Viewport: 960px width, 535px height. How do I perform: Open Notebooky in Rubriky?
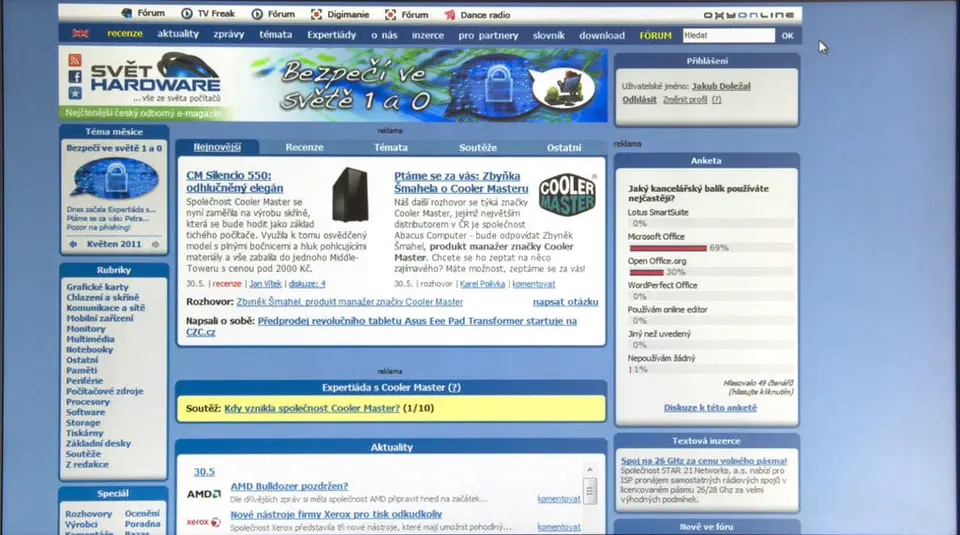89,350
